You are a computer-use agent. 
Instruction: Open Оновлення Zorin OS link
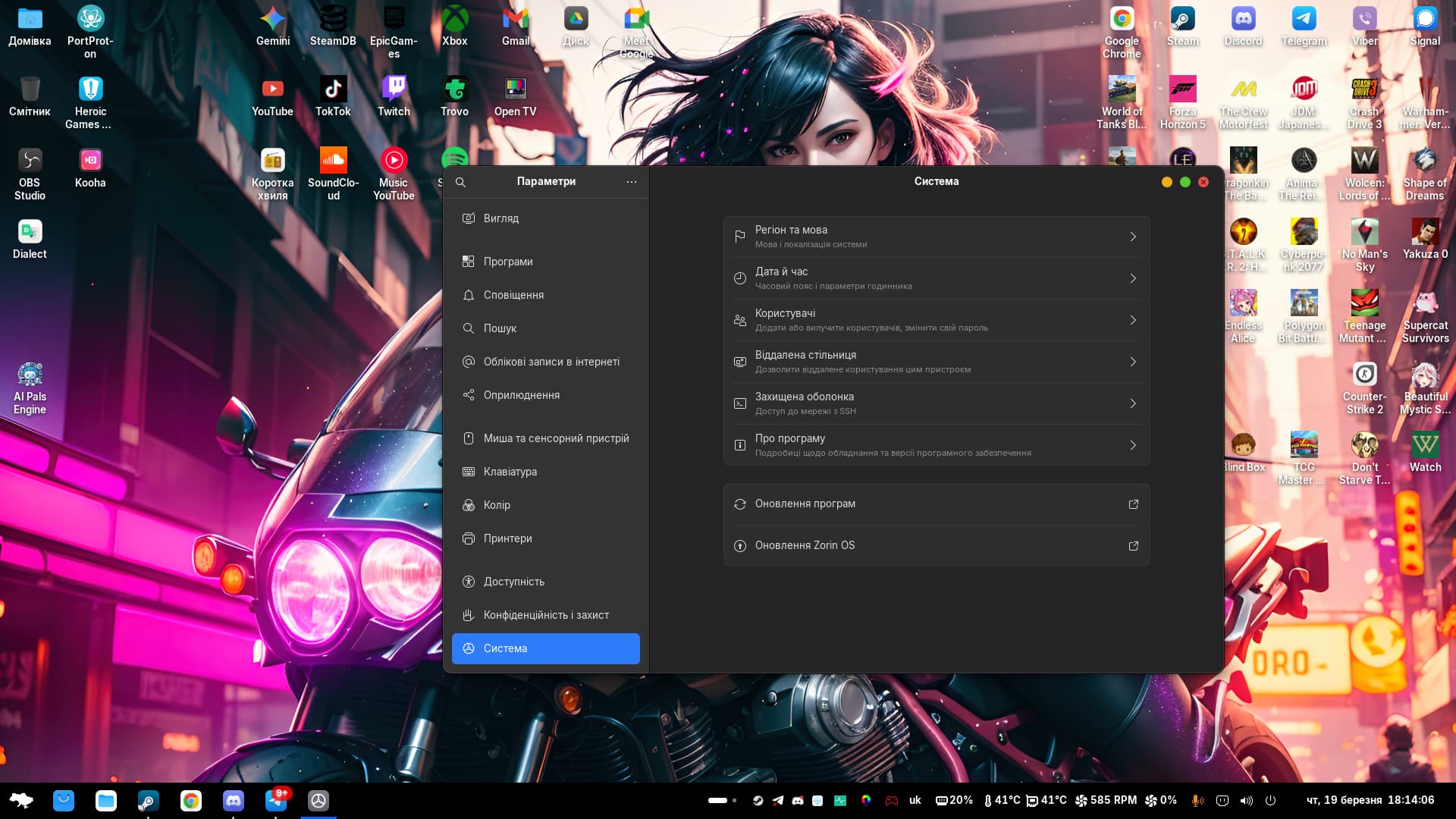tap(936, 546)
